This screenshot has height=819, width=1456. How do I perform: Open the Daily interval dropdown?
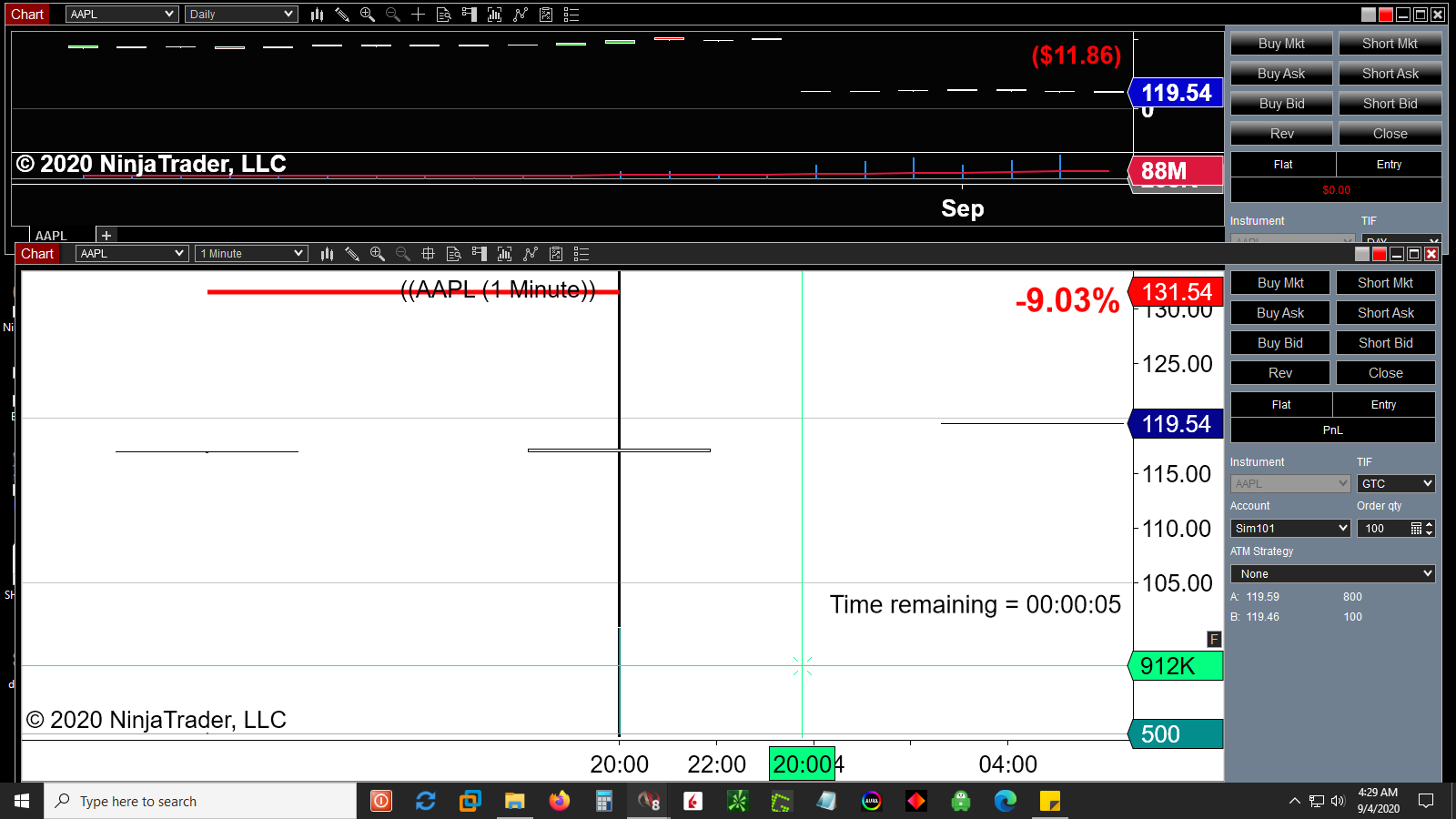(x=241, y=15)
